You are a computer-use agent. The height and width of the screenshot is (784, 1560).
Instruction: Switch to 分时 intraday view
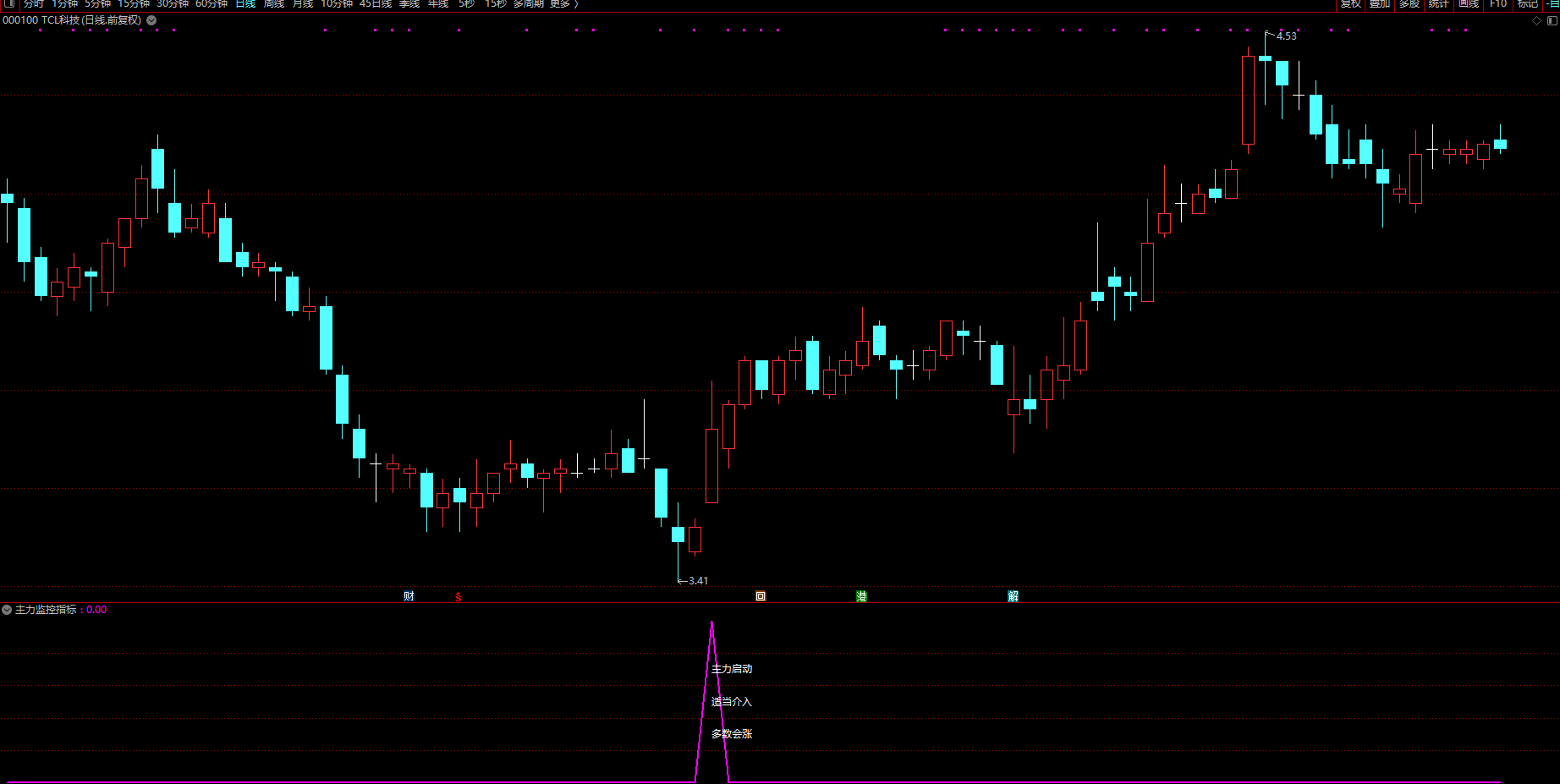coord(34,3)
